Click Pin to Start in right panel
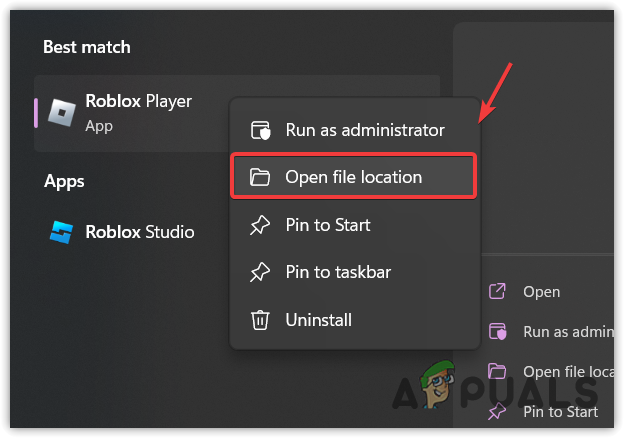Viewport: 624px width, 438px height. (560, 411)
